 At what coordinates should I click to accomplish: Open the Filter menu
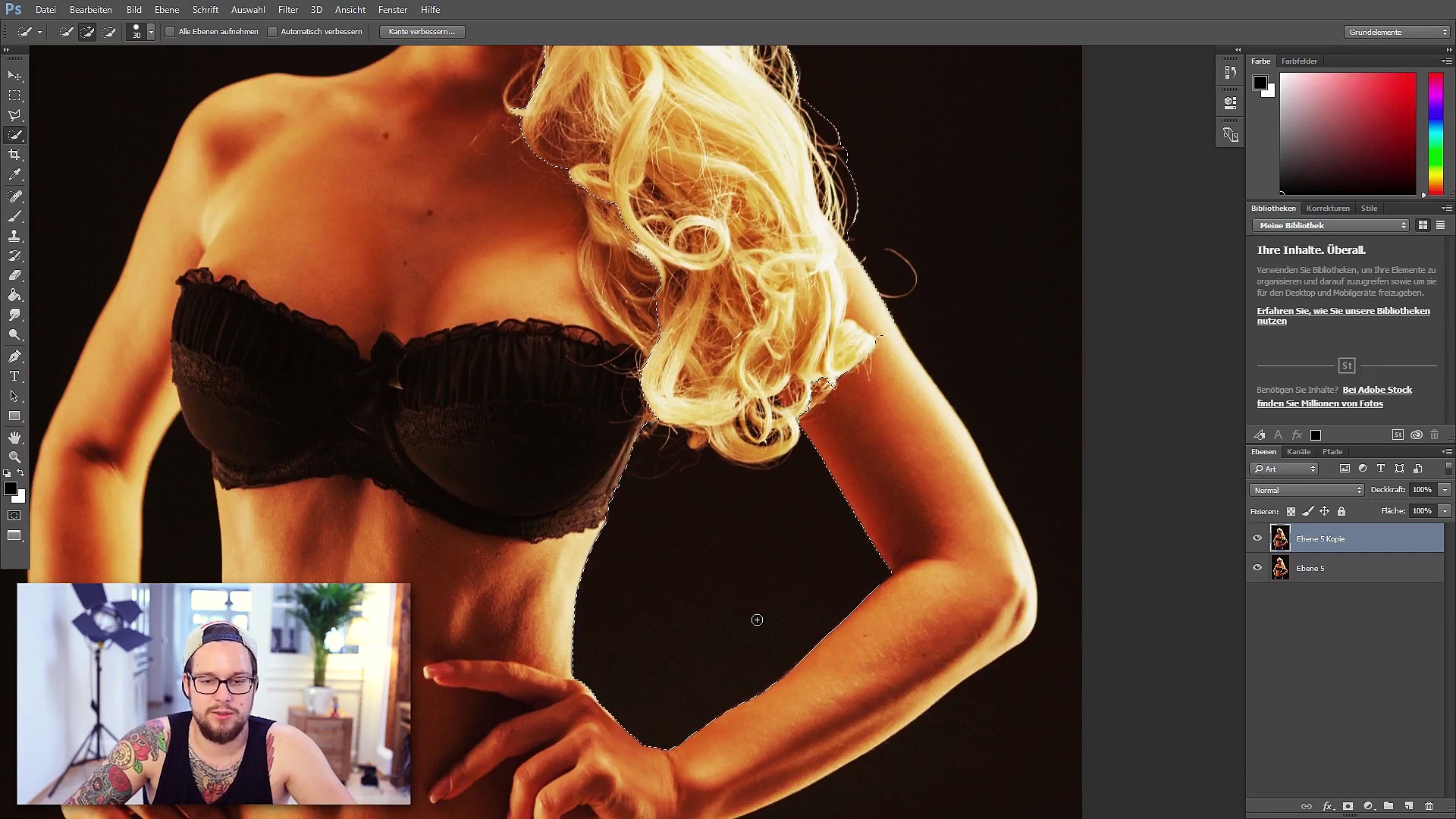(287, 10)
